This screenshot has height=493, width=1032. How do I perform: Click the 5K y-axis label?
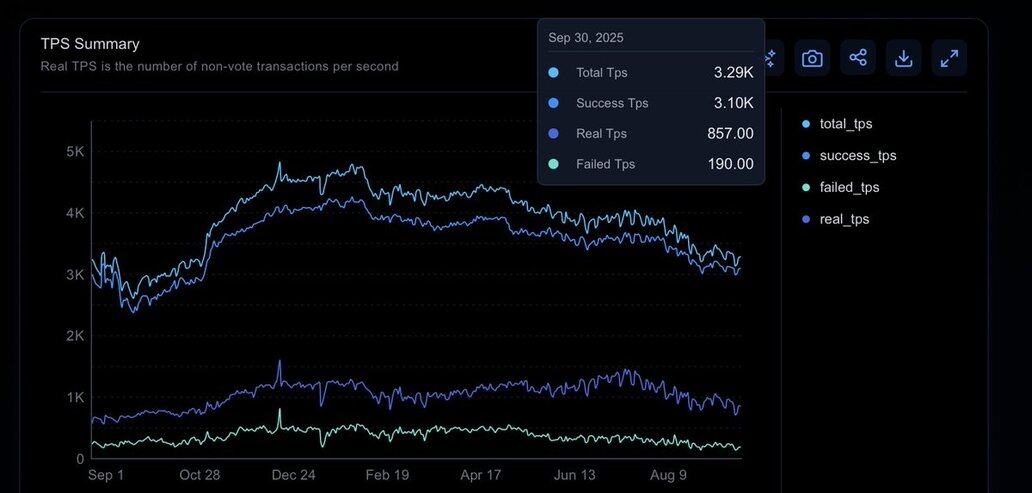[x=76, y=151]
